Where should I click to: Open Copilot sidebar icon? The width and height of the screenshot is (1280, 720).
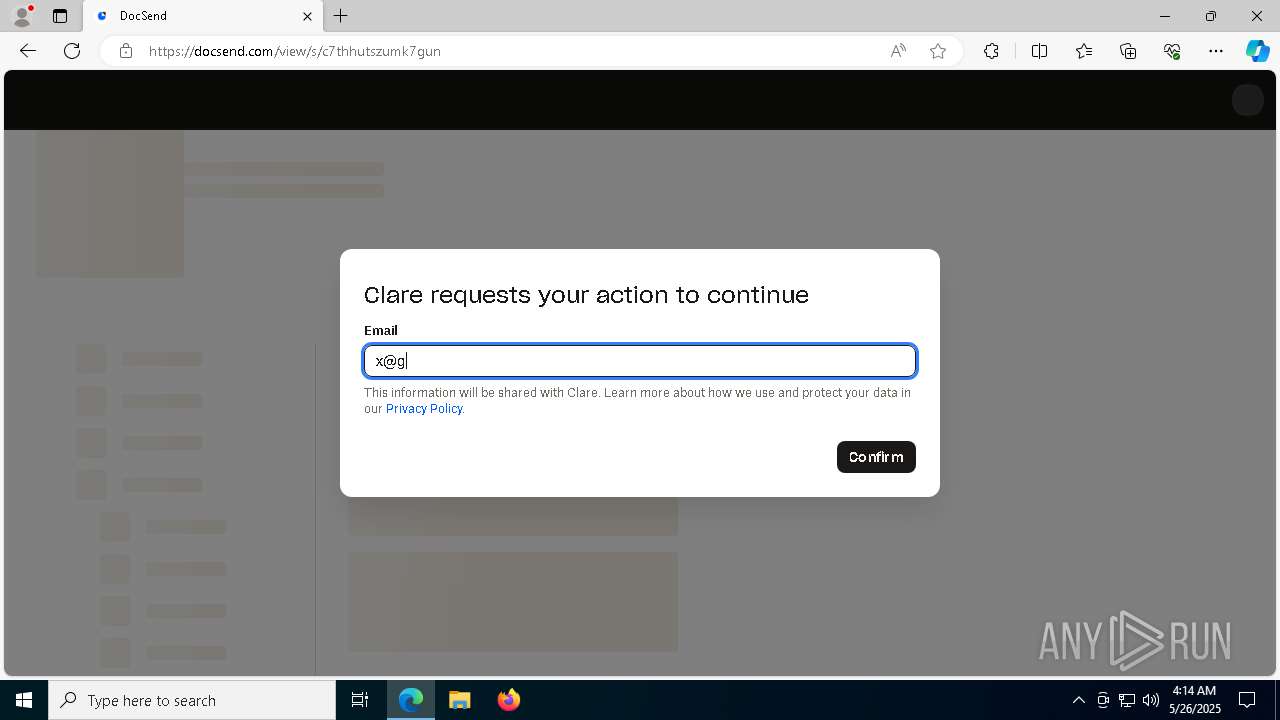[x=1257, y=51]
